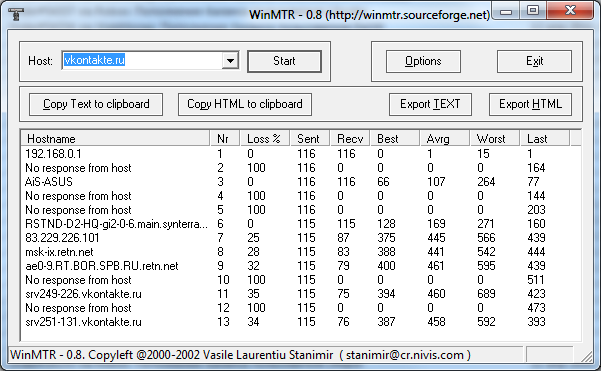Image resolution: width=601 pixels, height=371 pixels.
Task: Close the WinMTR window
Action: tap(570, 11)
